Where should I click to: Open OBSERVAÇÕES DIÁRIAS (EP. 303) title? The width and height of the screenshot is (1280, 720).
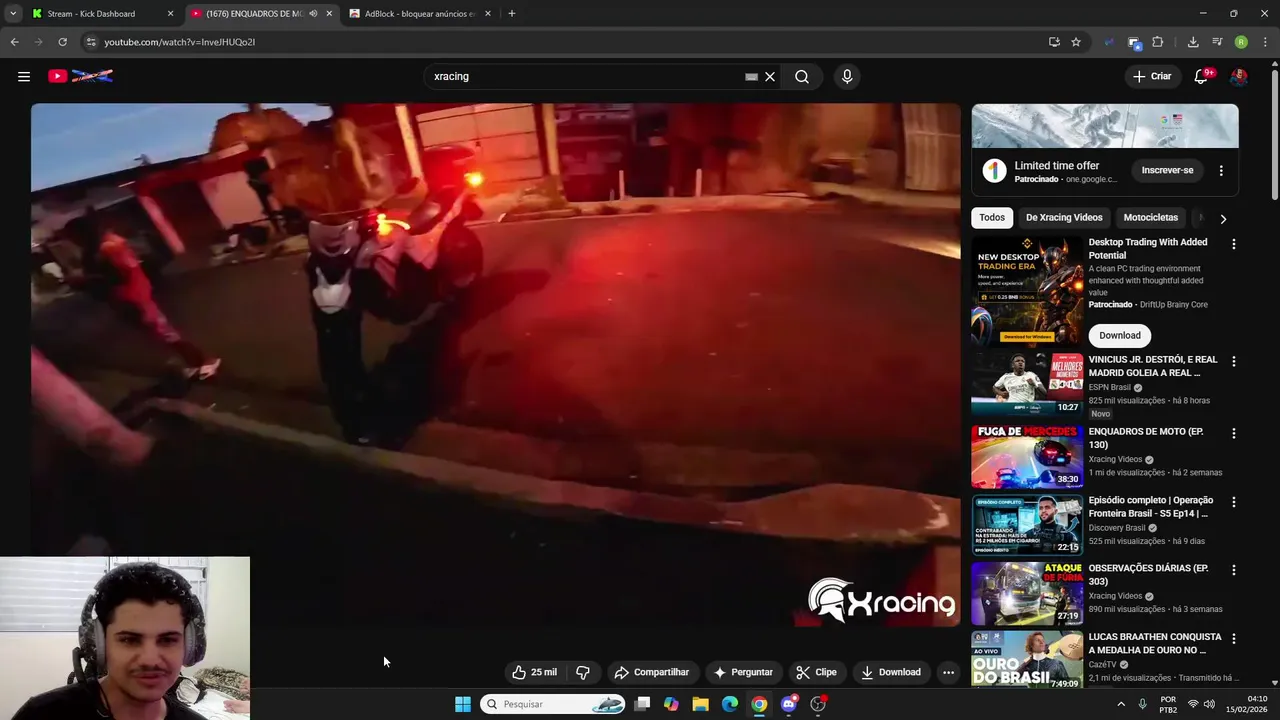[1148, 574]
